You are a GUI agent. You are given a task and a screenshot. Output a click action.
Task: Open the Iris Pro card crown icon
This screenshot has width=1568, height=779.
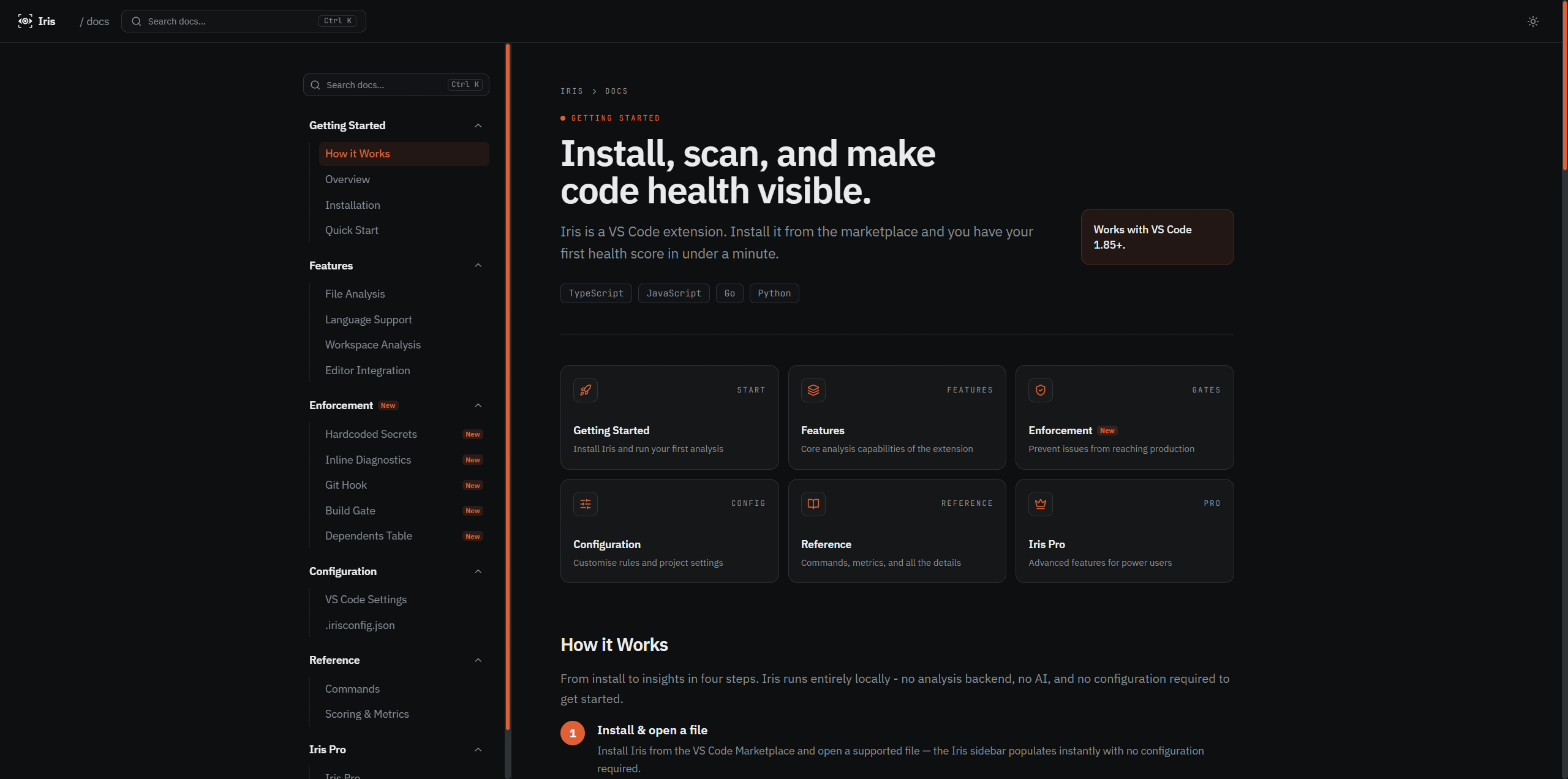coord(1041,504)
